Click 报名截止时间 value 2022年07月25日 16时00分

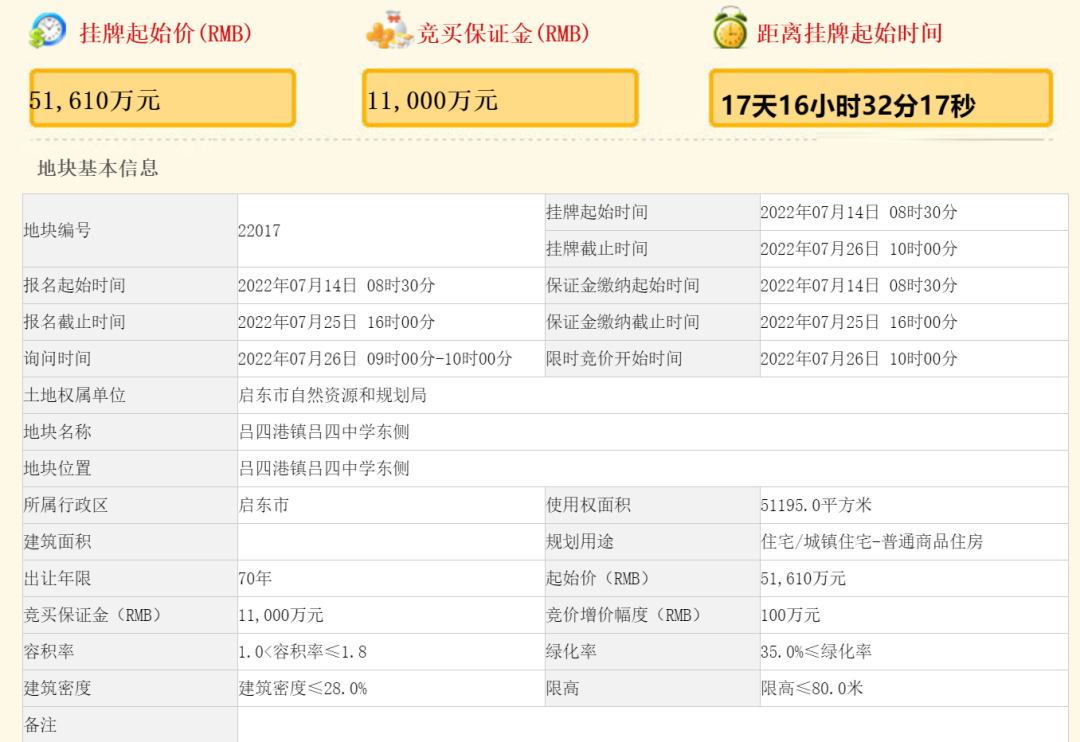tap(337, 322)
